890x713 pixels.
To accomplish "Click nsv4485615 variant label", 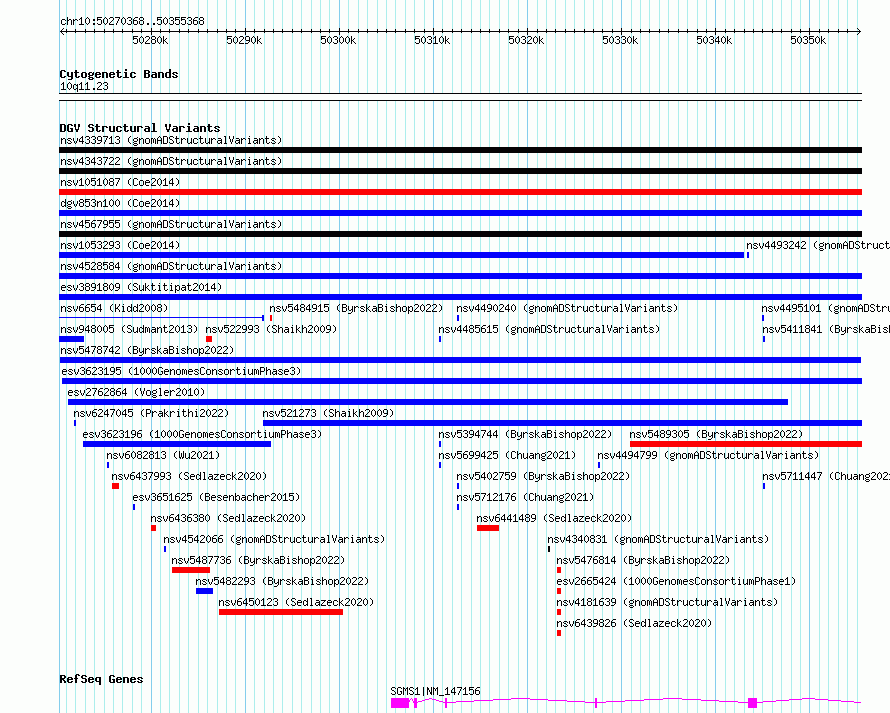I will 549,329.
